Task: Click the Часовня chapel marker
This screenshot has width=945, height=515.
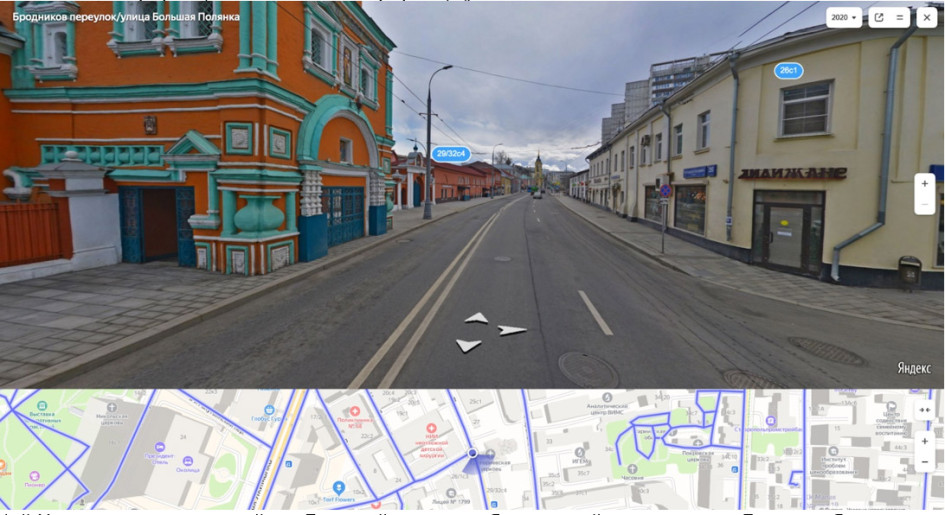Action: [632, 469]
